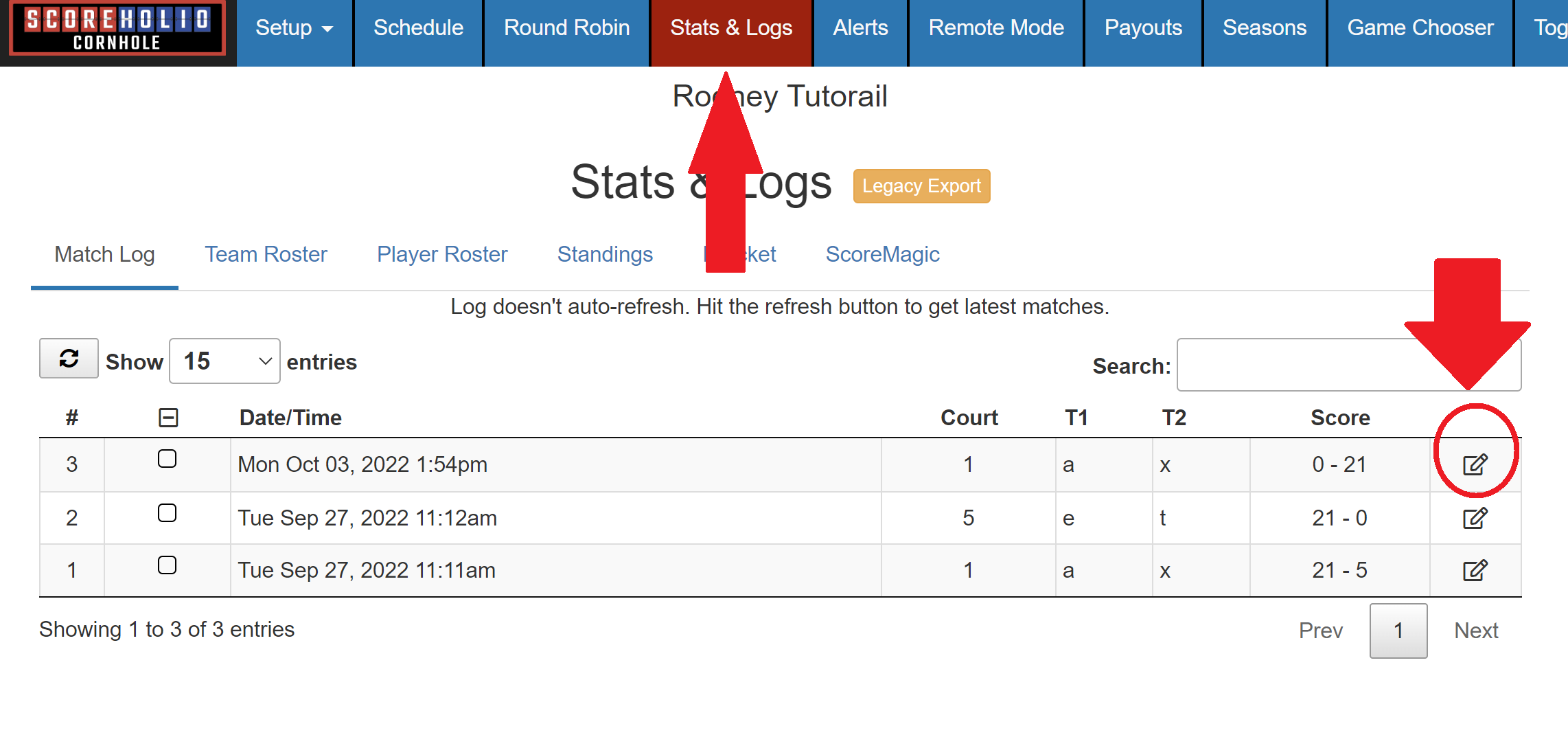The height and width of the screenshot is (735, 1568).
Task: Sort the table by Date/Time column
Action: [290, 418]
